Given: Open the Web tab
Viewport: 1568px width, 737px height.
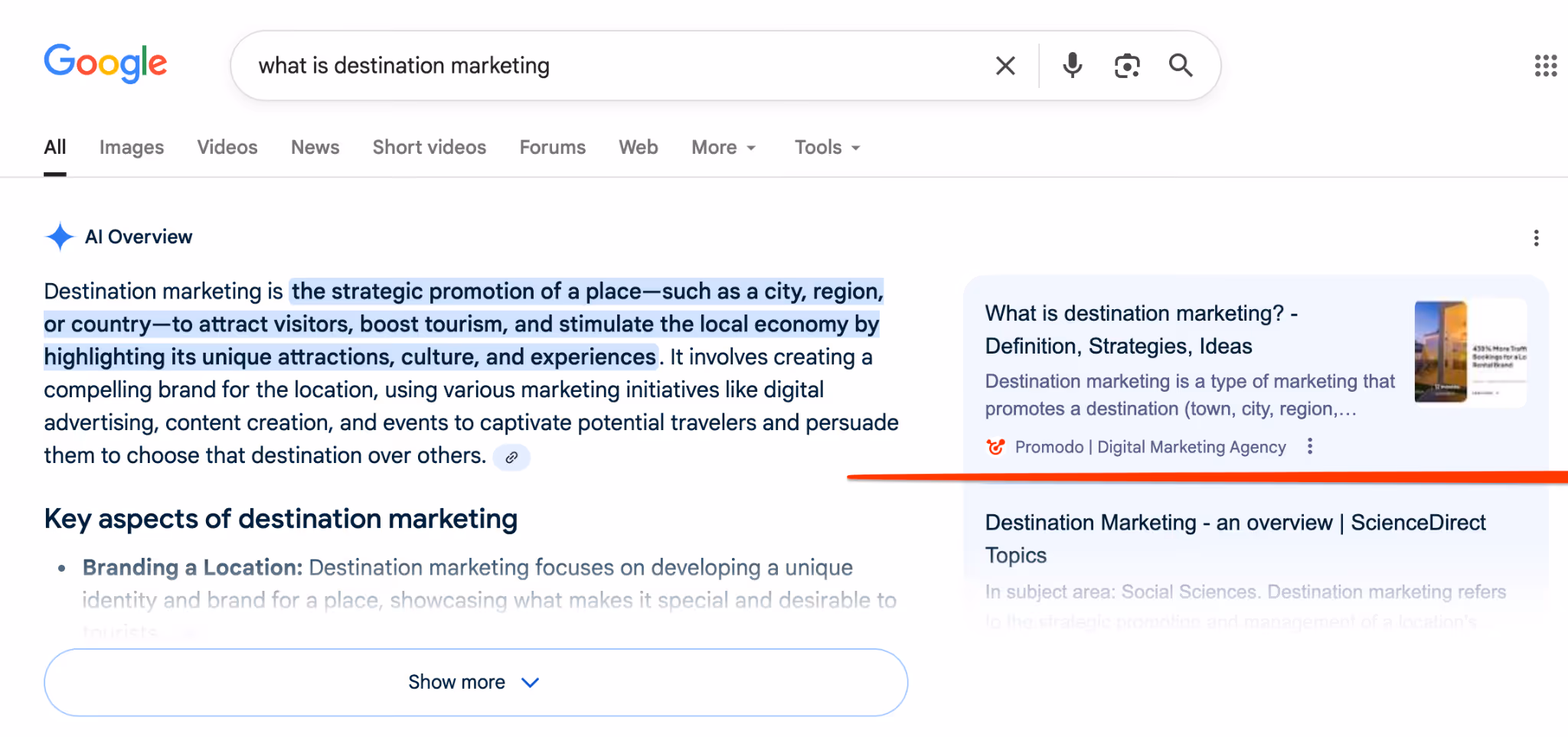Looking at the screenshot, I should pos(639,147).
